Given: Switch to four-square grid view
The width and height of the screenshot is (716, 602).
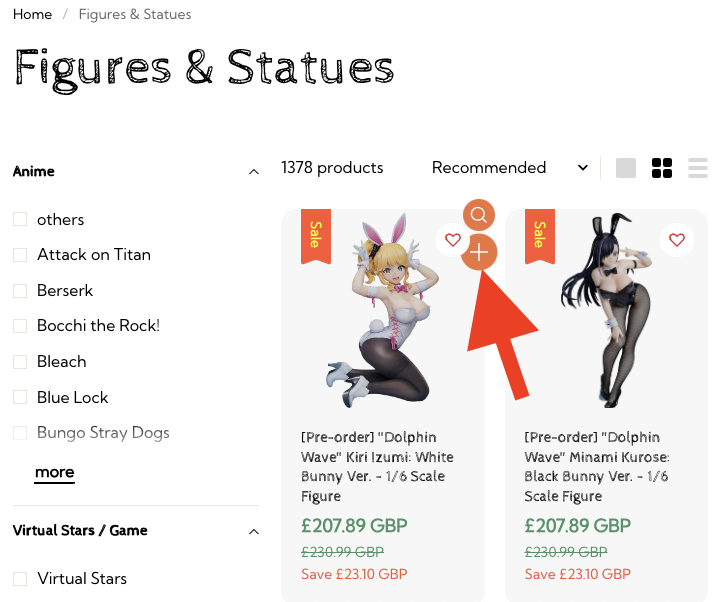Looking at the screenshot, I should click(x=662, y=168).
